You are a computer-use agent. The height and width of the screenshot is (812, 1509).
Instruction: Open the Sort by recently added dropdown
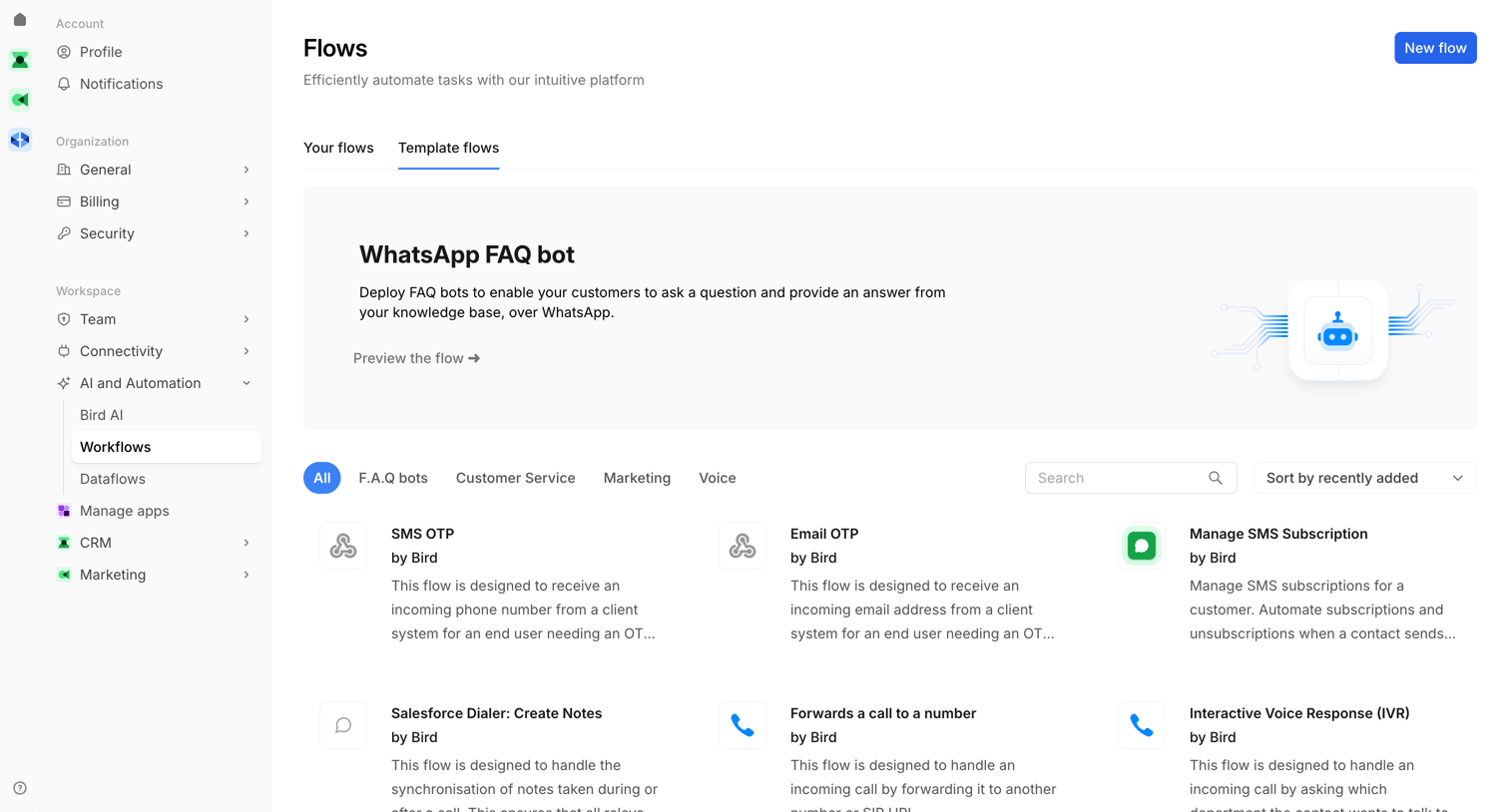coord(1365,478)
